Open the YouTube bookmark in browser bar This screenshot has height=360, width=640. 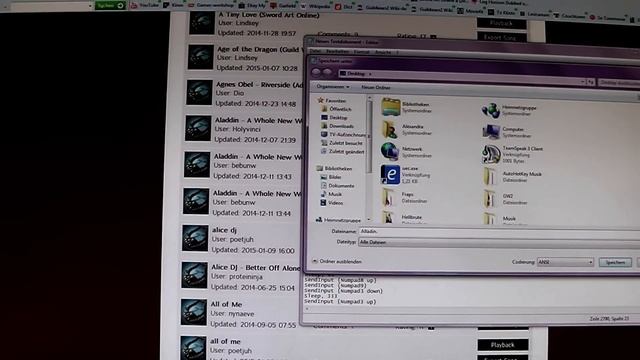(x=145, y=5)
